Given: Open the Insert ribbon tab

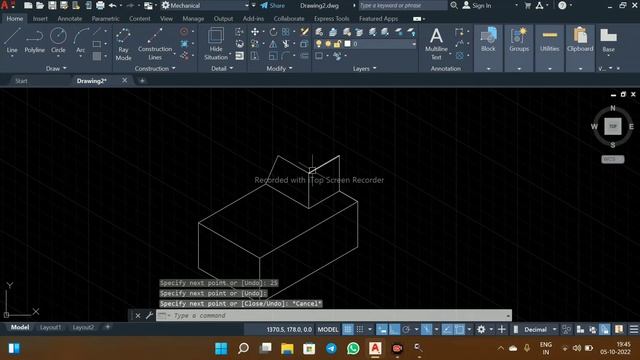Looking at the screenshot, I should [40, 19].
